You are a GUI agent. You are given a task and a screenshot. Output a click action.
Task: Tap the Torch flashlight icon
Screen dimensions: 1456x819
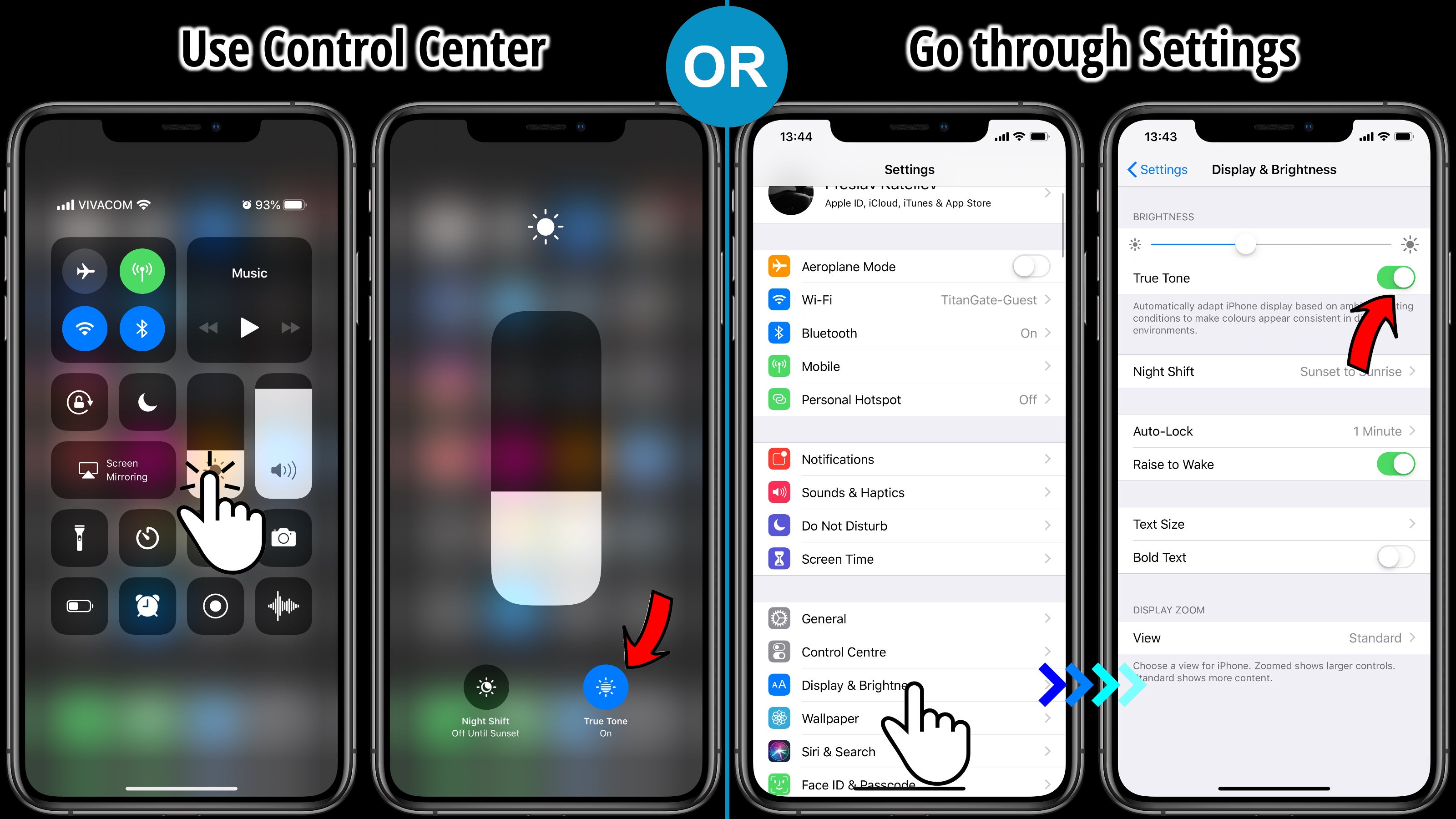(x=80, y=537)
